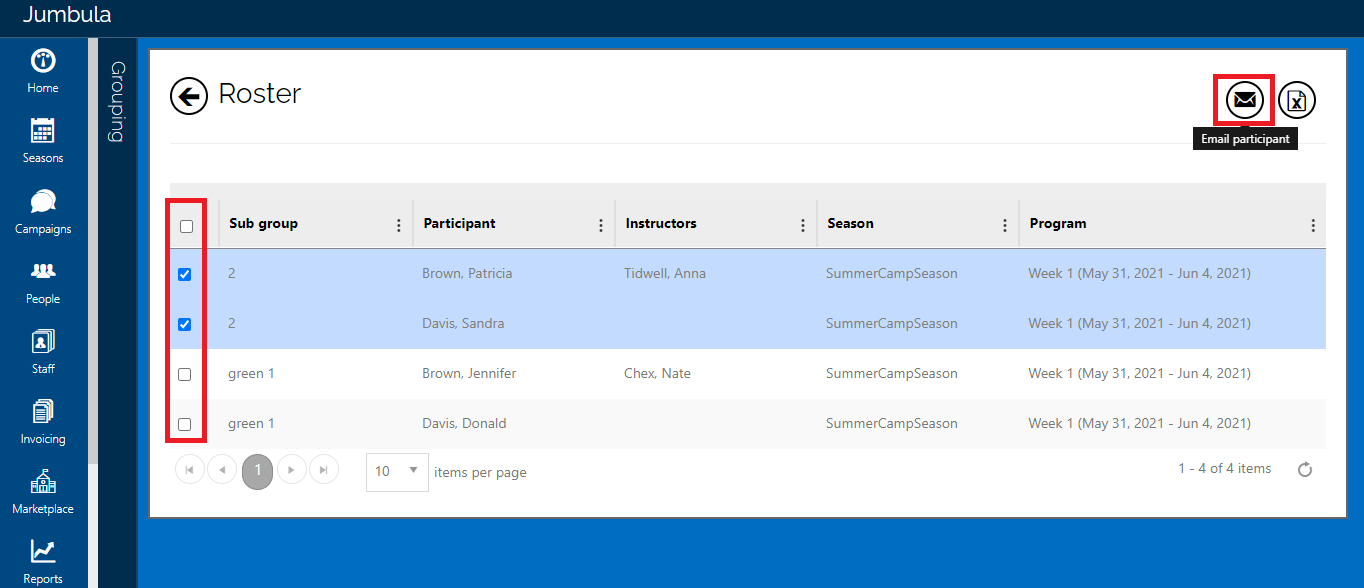Open the Sub group column menu
The width and height of the screenshot is (1364, 588).
[399, 226]
